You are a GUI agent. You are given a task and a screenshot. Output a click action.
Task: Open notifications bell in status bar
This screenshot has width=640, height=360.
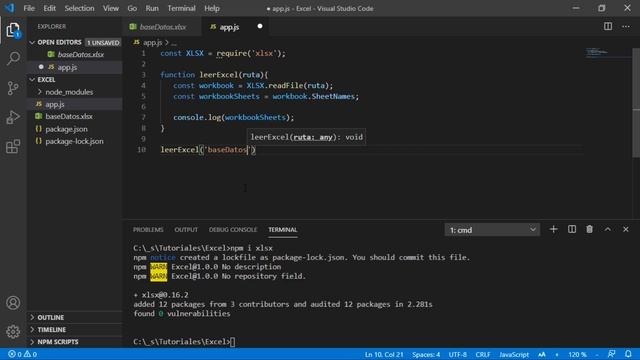[x=628, y=354]
